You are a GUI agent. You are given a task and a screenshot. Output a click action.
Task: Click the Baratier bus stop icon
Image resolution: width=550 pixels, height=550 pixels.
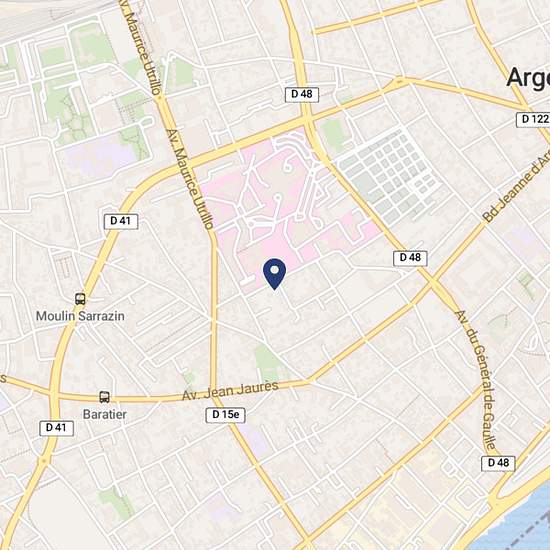click(104, 397)
